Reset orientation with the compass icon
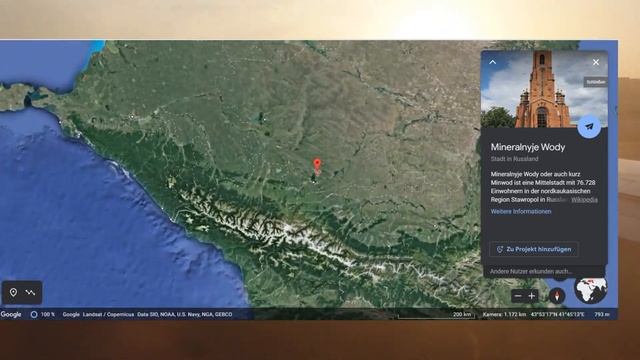Viewport: 640px width, 360px height. (x=557, y=296)
